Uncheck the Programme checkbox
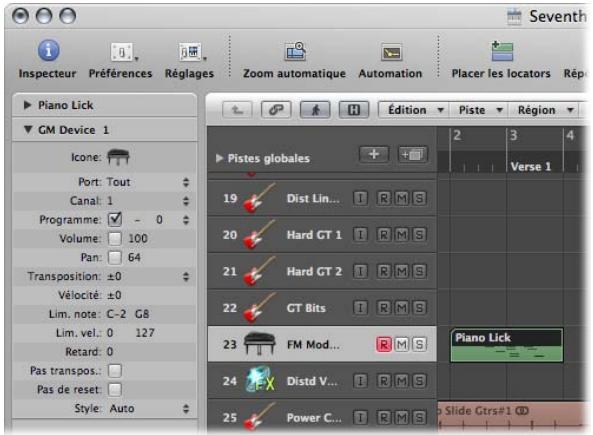 pos(115,219)
